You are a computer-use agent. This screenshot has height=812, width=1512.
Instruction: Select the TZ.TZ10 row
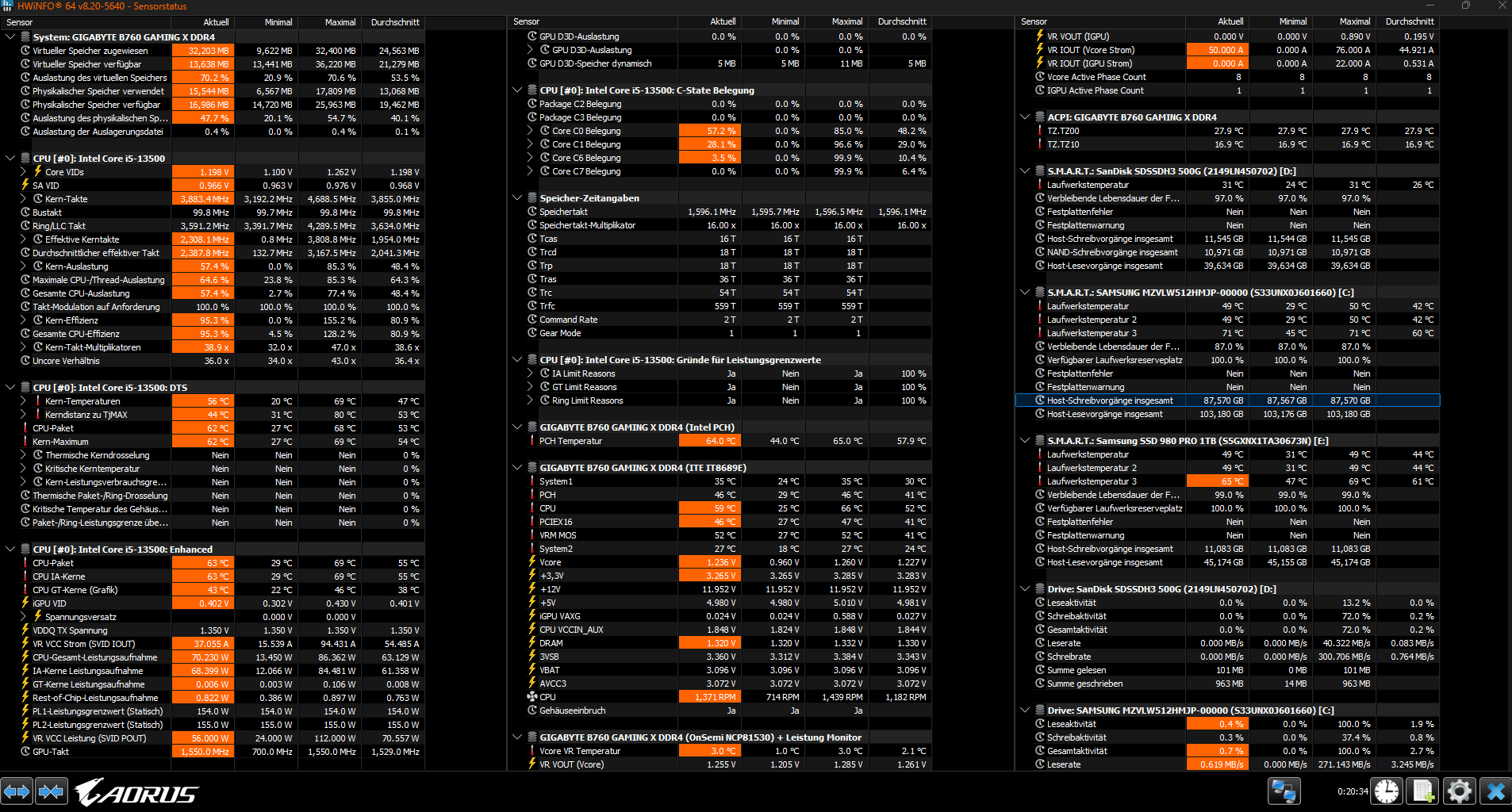tap(1227, 144)
